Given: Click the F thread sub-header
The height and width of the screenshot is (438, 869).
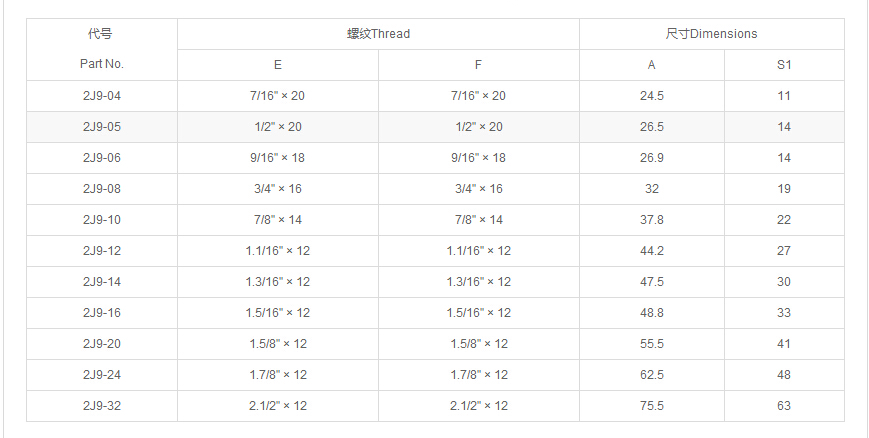Looking at the screenshot, I should point(479,65).
